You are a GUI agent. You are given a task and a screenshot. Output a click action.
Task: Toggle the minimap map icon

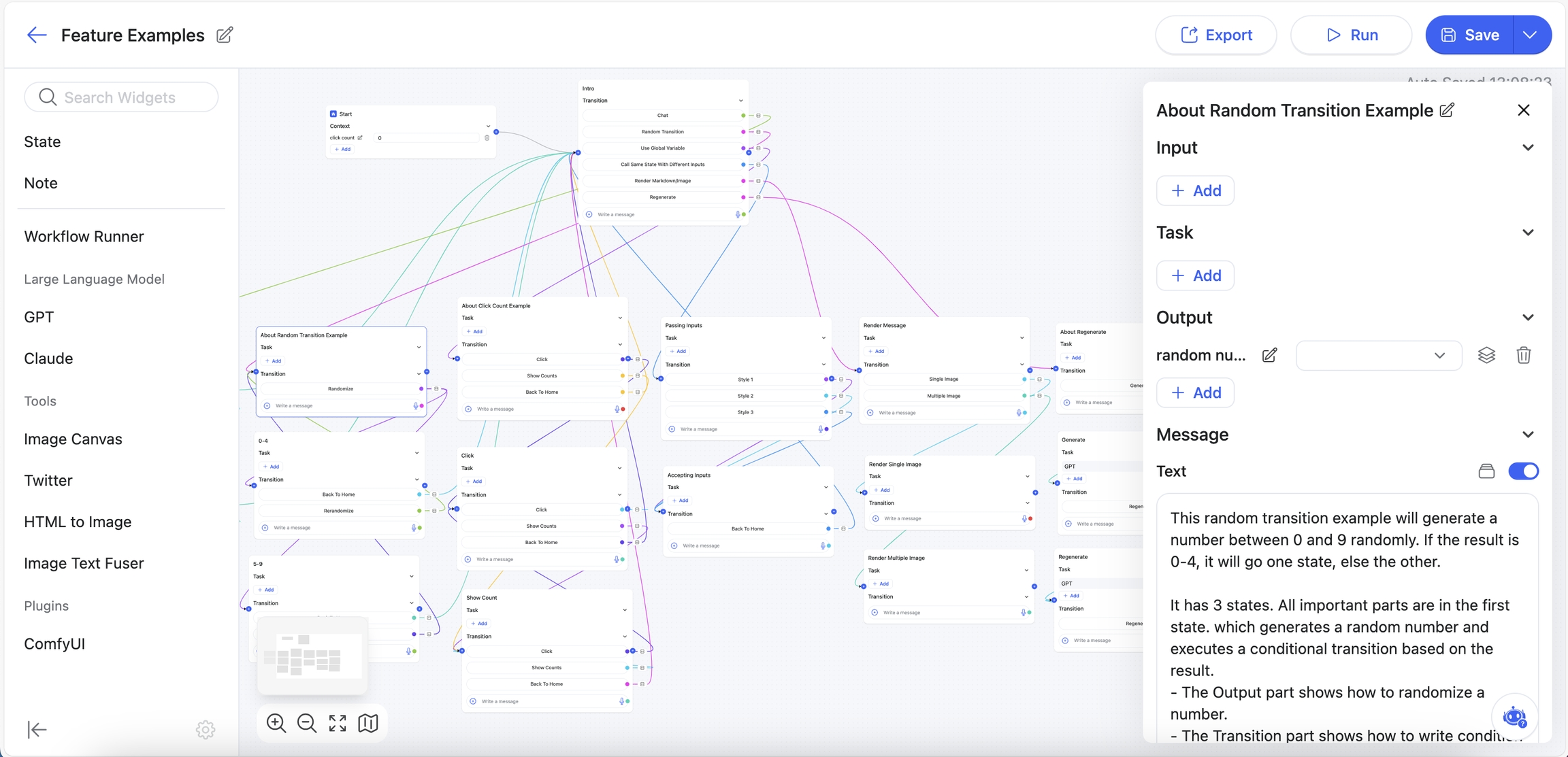tap(368, 723)
